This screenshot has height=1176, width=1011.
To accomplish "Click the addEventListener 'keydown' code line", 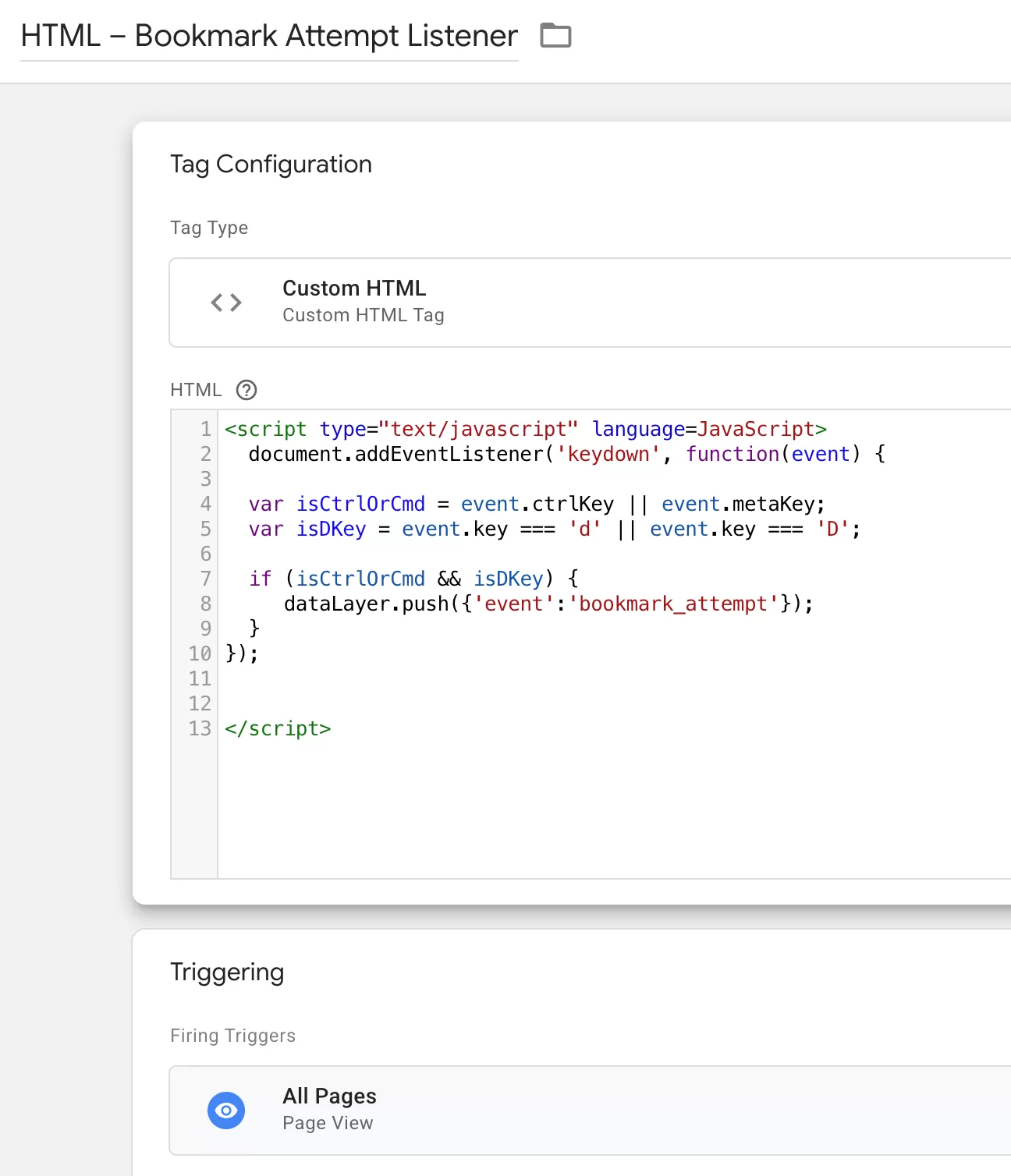I will [x=567, y=454].
